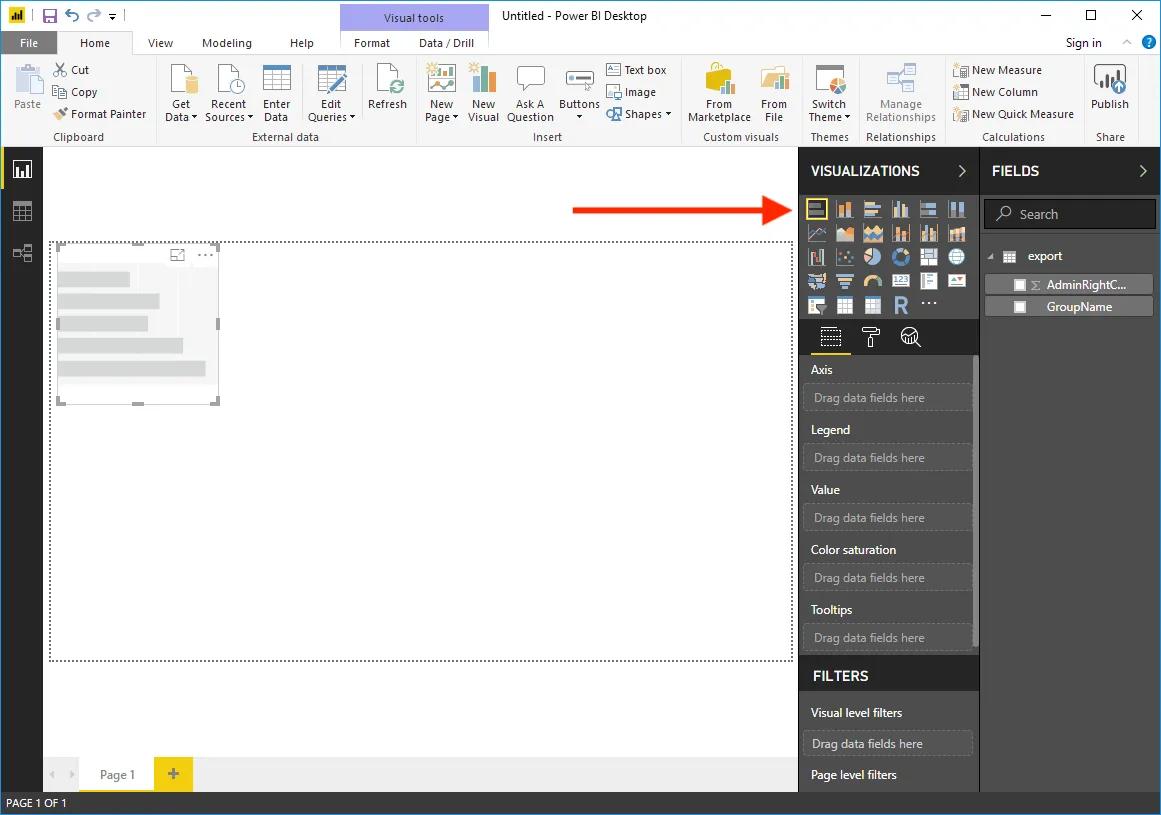
Task: Pick the R script visual
Action: click(900, 304)
